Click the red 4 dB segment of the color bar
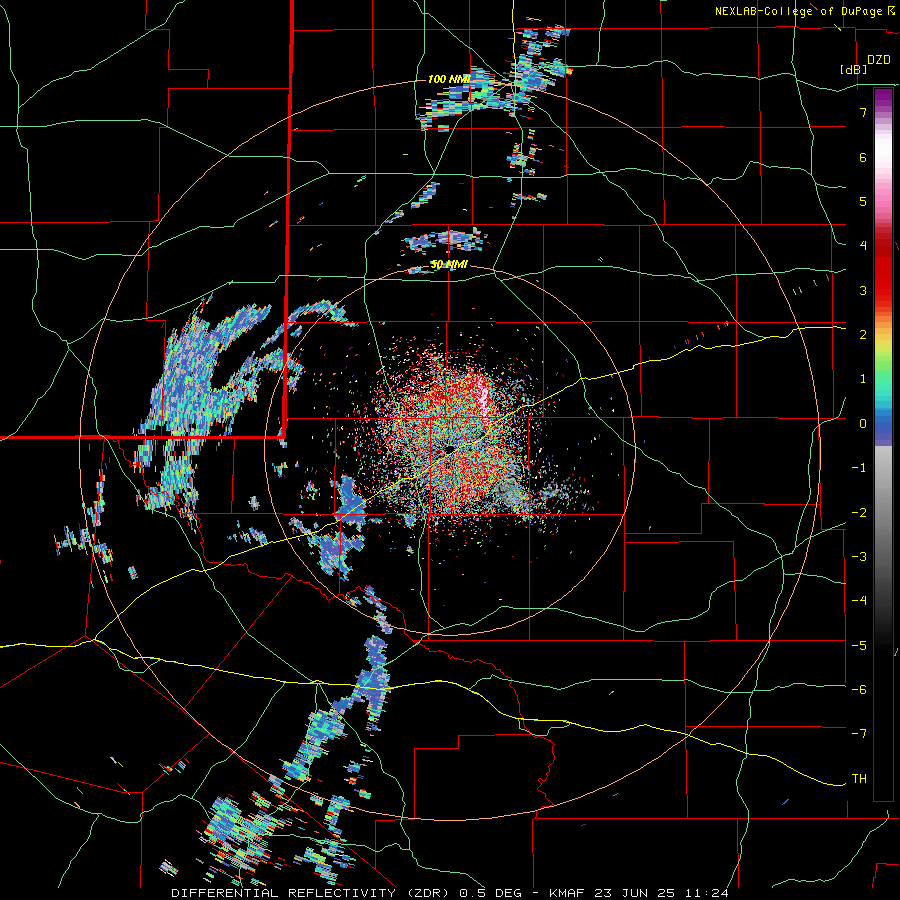Viewport: 900px width, 900px height. click(883, 246)
